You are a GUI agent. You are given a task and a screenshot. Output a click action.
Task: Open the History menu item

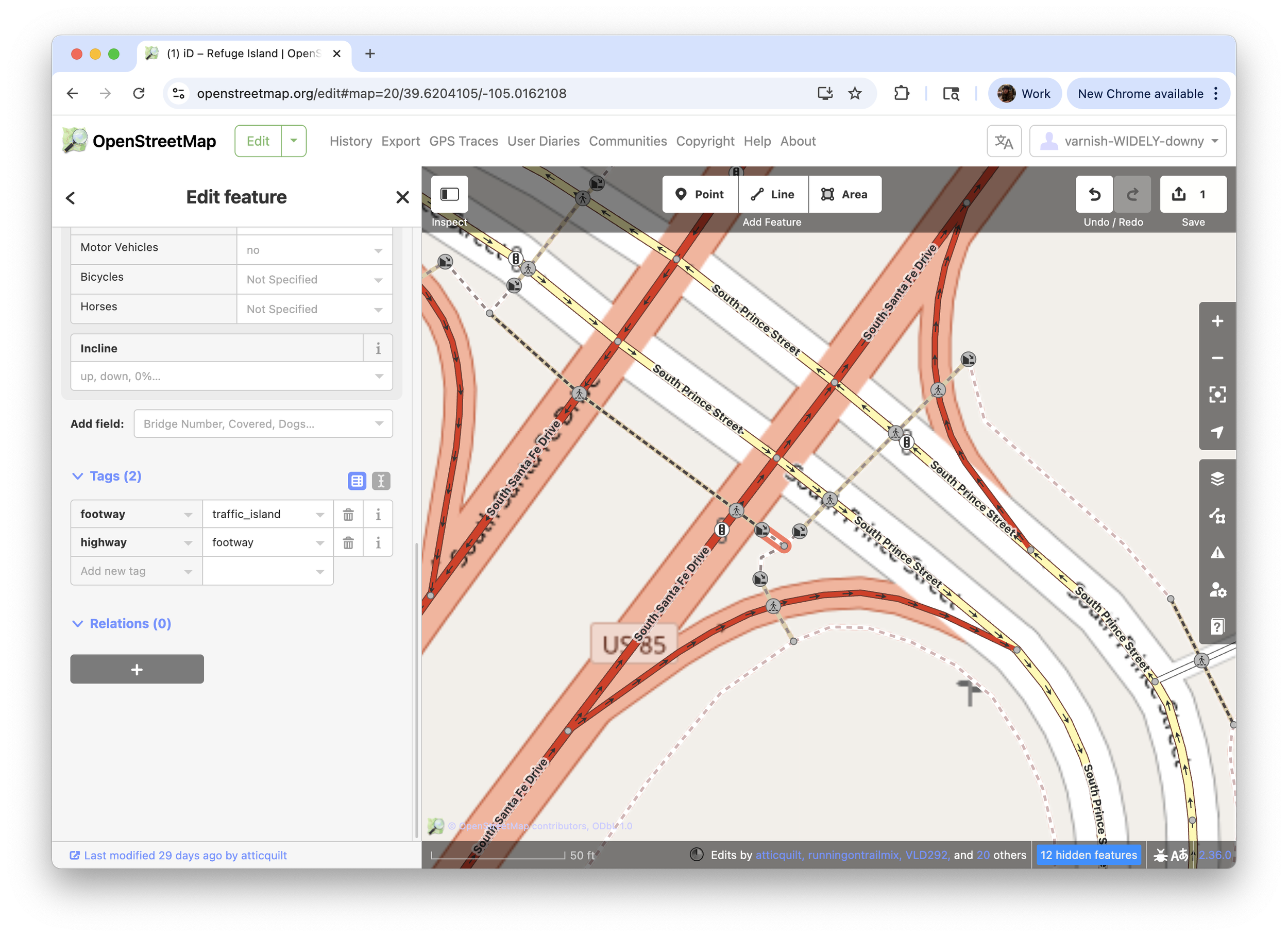coord(350,141)
